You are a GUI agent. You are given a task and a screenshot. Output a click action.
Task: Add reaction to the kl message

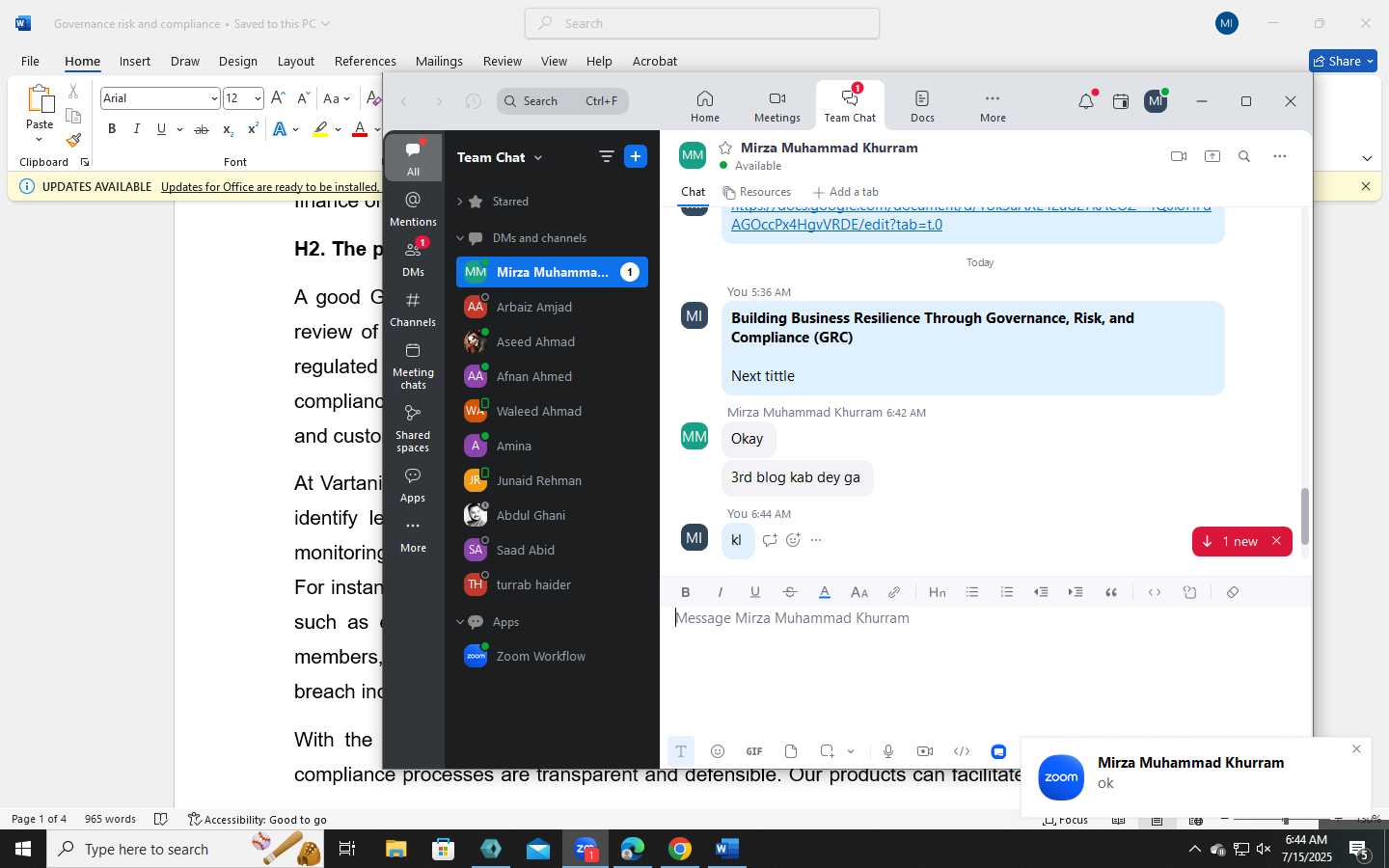click(793, 540)
